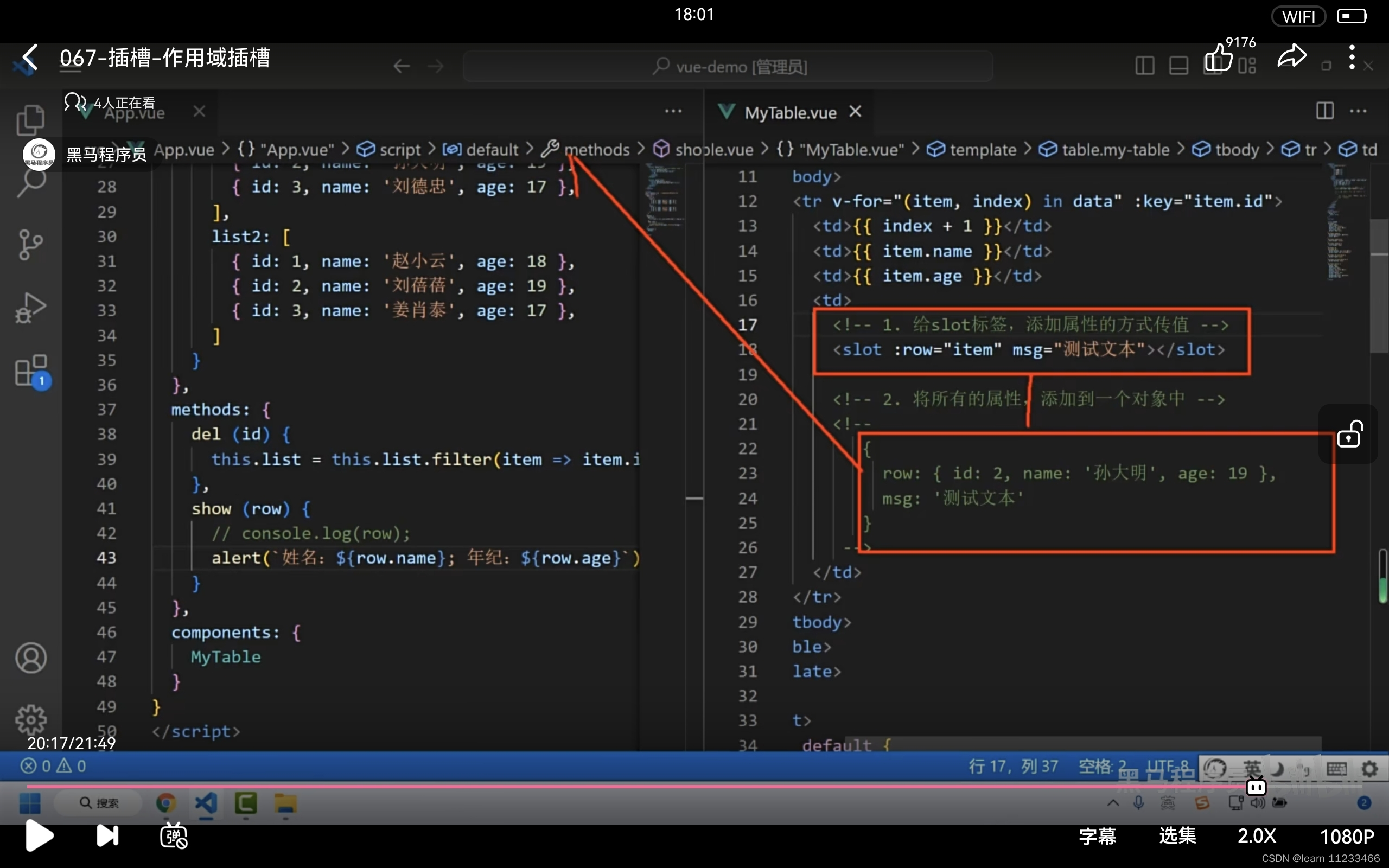Open the three-dot more options menu
1389x868 pixels.
[x=1352, y=58]
